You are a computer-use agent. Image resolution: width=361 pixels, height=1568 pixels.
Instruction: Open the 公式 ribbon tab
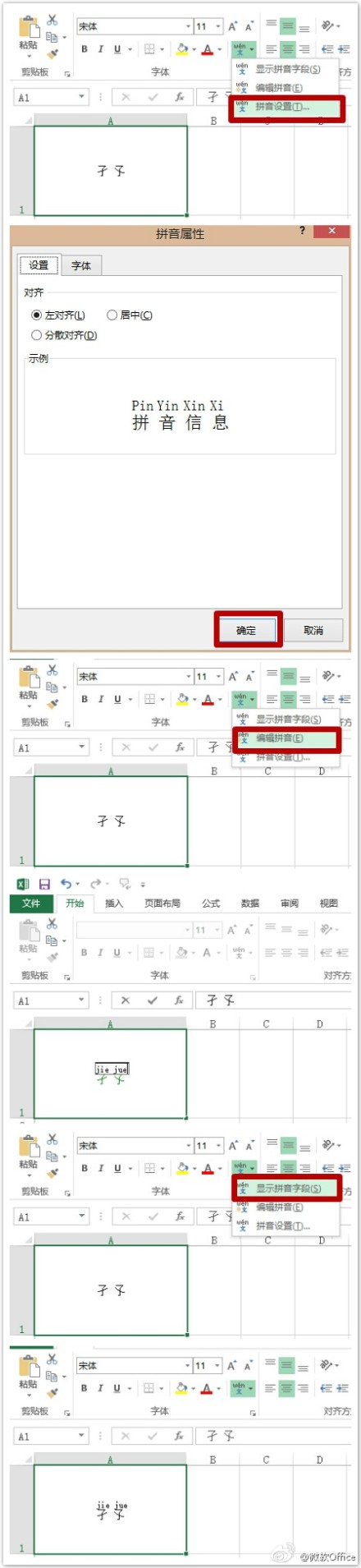211,904
